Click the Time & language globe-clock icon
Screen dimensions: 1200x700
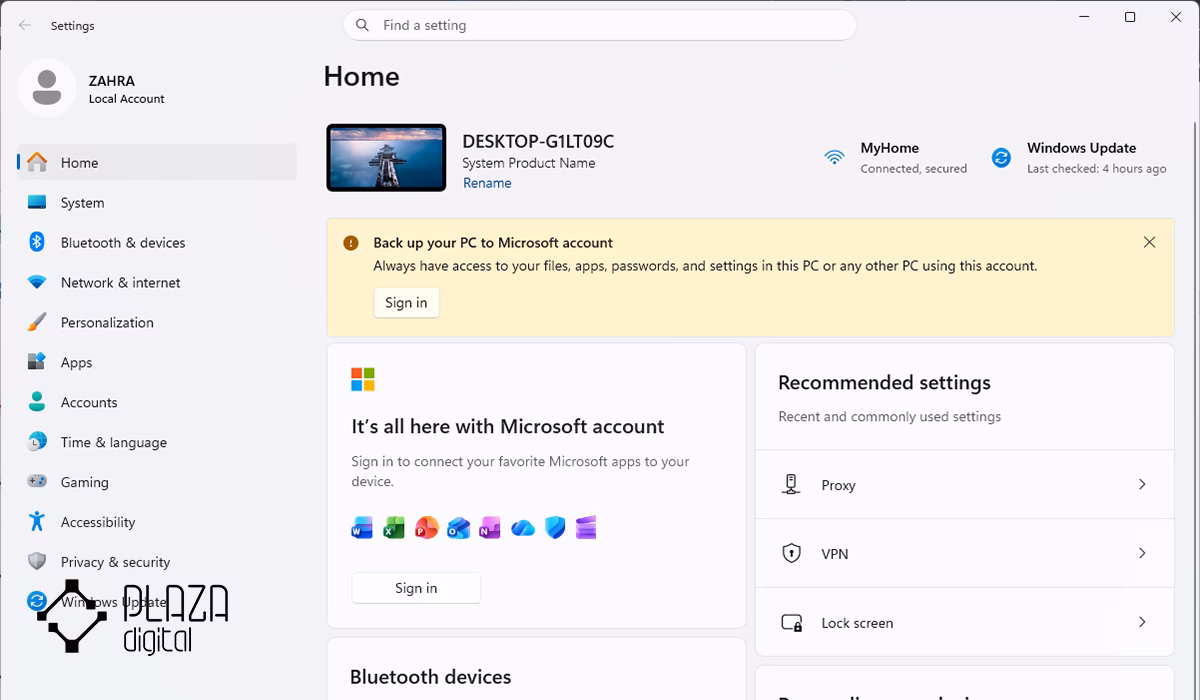[37, 442]
